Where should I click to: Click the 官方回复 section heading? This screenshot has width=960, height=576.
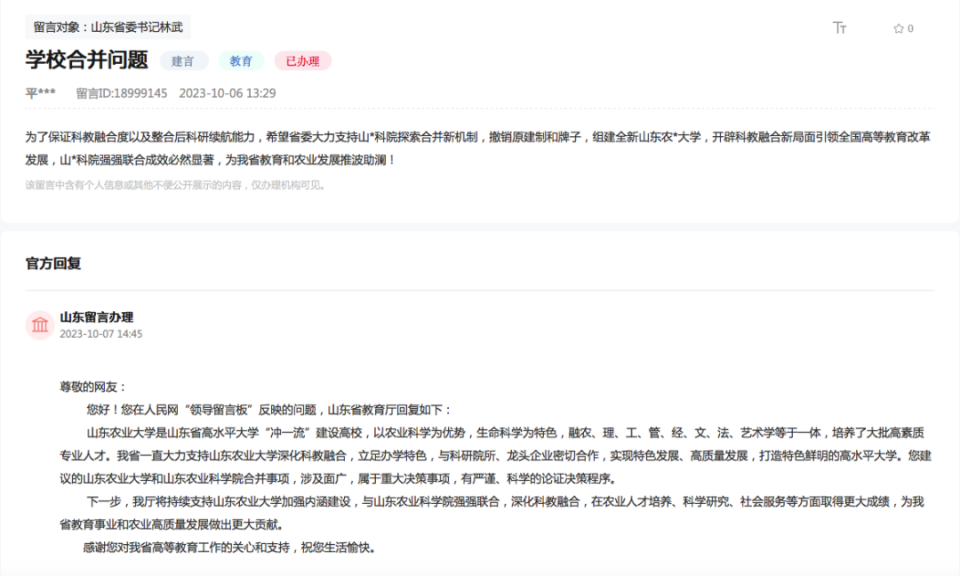53,264
